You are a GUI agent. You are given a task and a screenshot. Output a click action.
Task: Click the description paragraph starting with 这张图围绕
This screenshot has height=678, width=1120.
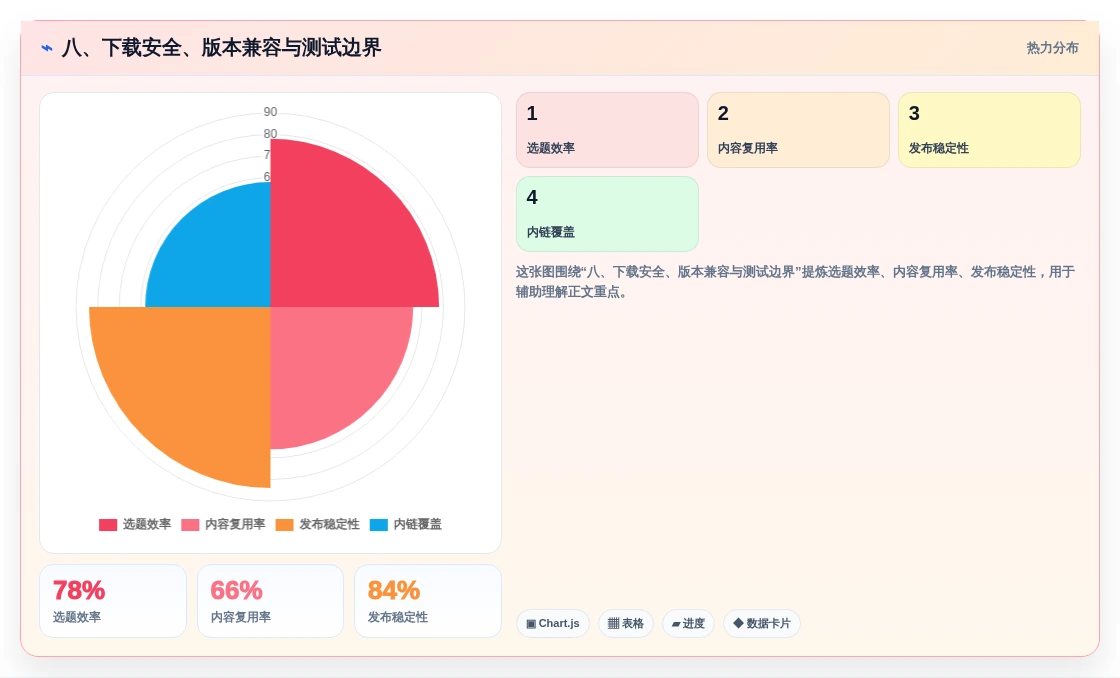tap(795, 281)
